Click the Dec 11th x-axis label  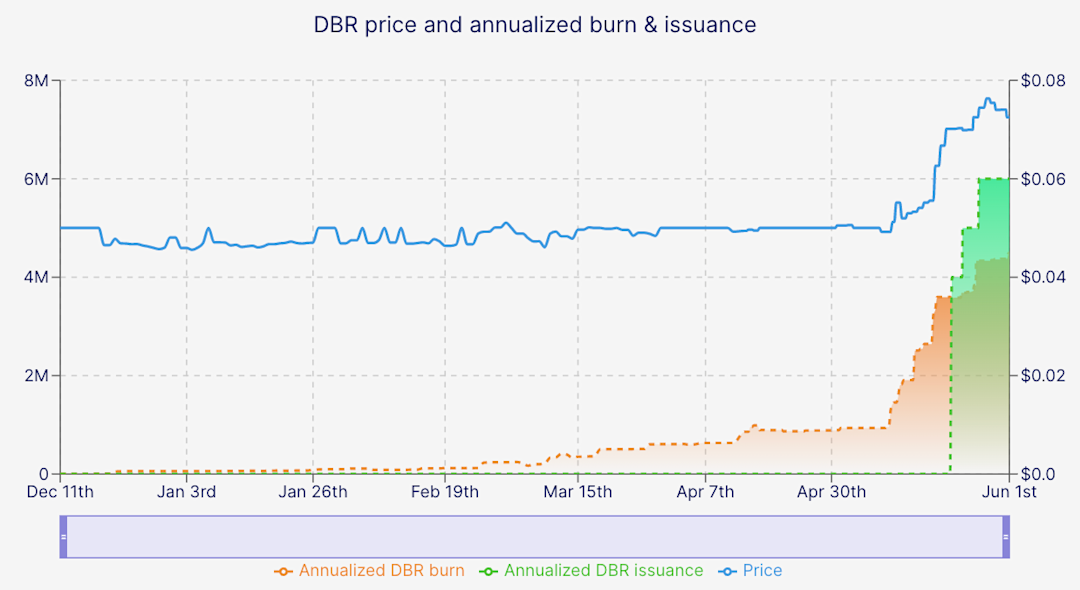(60, 492)
